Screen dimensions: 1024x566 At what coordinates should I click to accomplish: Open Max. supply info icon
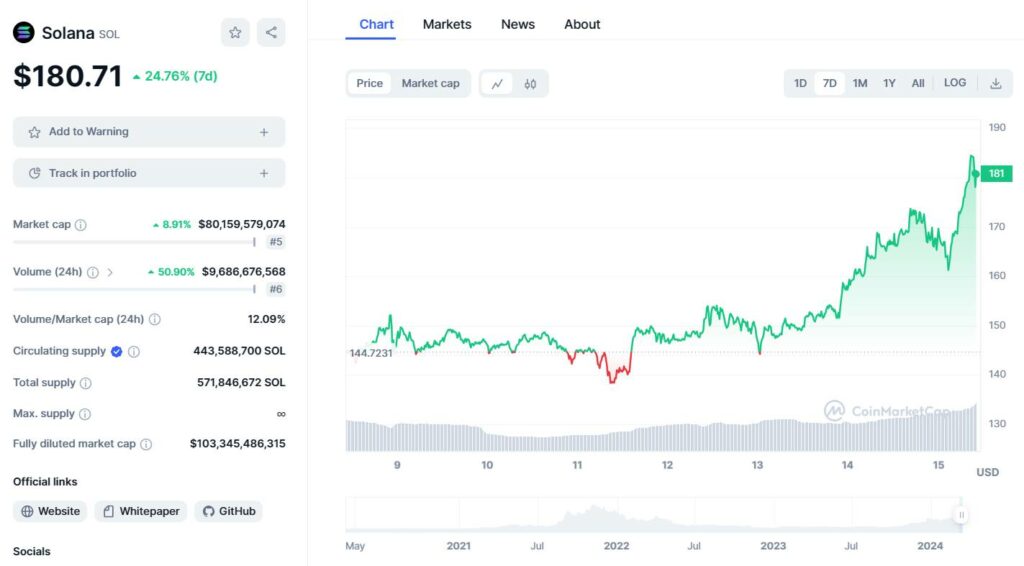click(85, 415)
